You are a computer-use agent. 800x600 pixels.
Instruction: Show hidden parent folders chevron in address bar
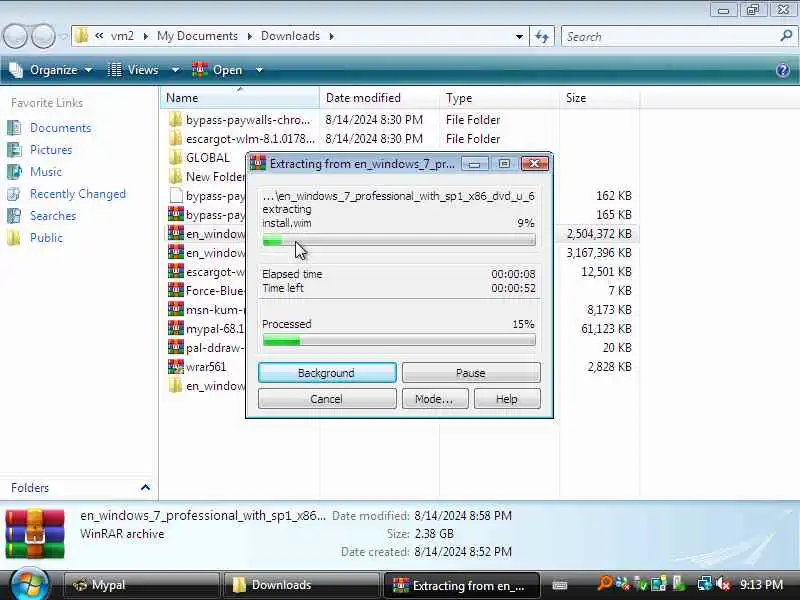click(99, 36)
